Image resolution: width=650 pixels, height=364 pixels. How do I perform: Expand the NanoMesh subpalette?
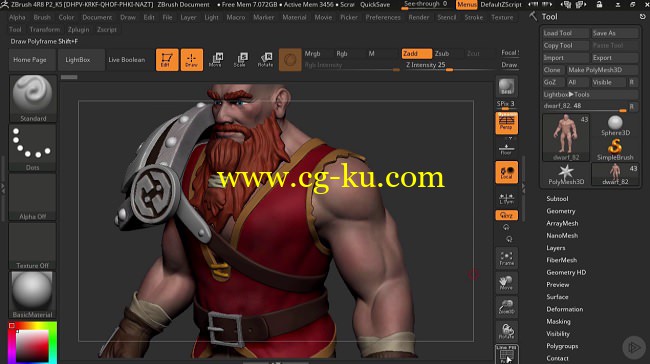click(x=562, y=235)
